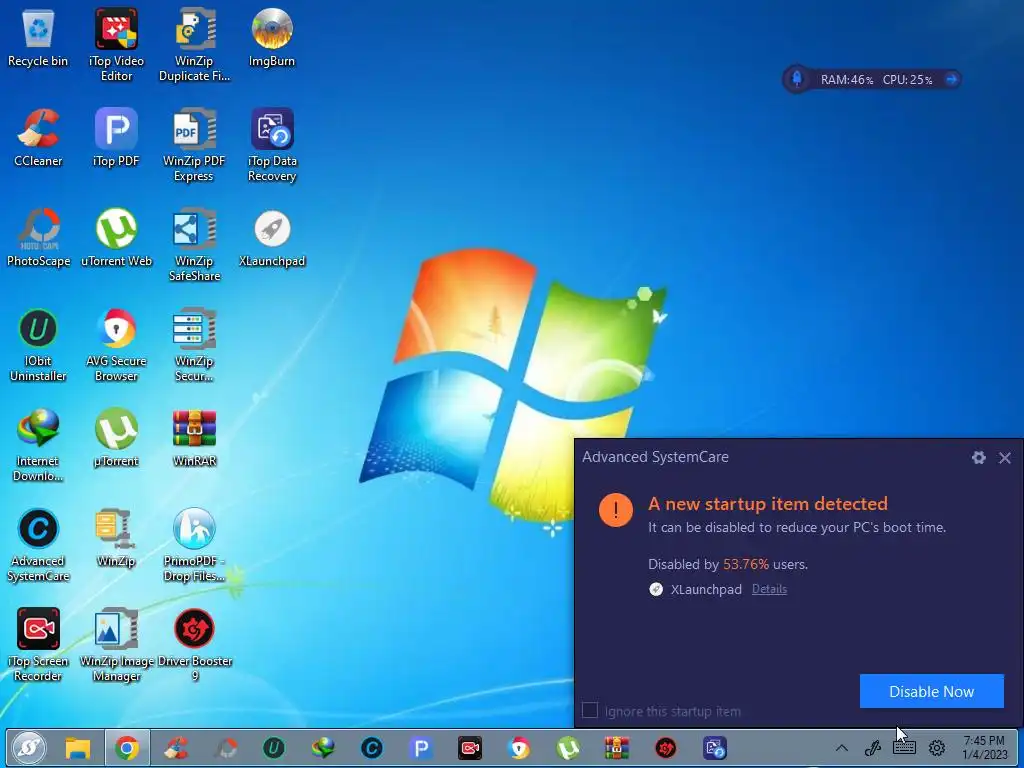Select the WinRAR desktop icon
The height and width of the screenshot is (768, 1024).
click(194, 438)
